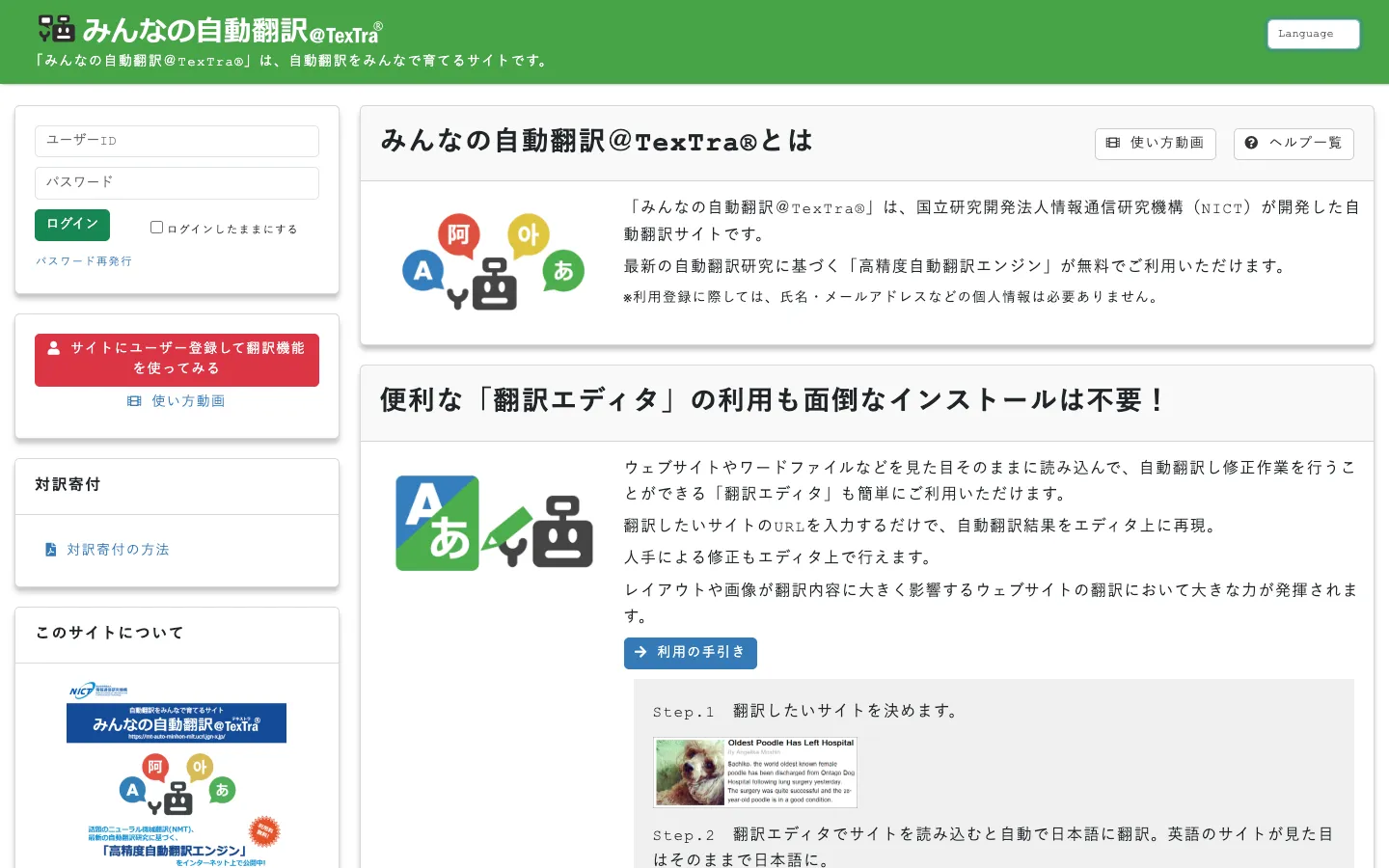Click the NICT brochure image in このサイトについて
This screenshot has height=868, width=1389.
tap(177, 774)
